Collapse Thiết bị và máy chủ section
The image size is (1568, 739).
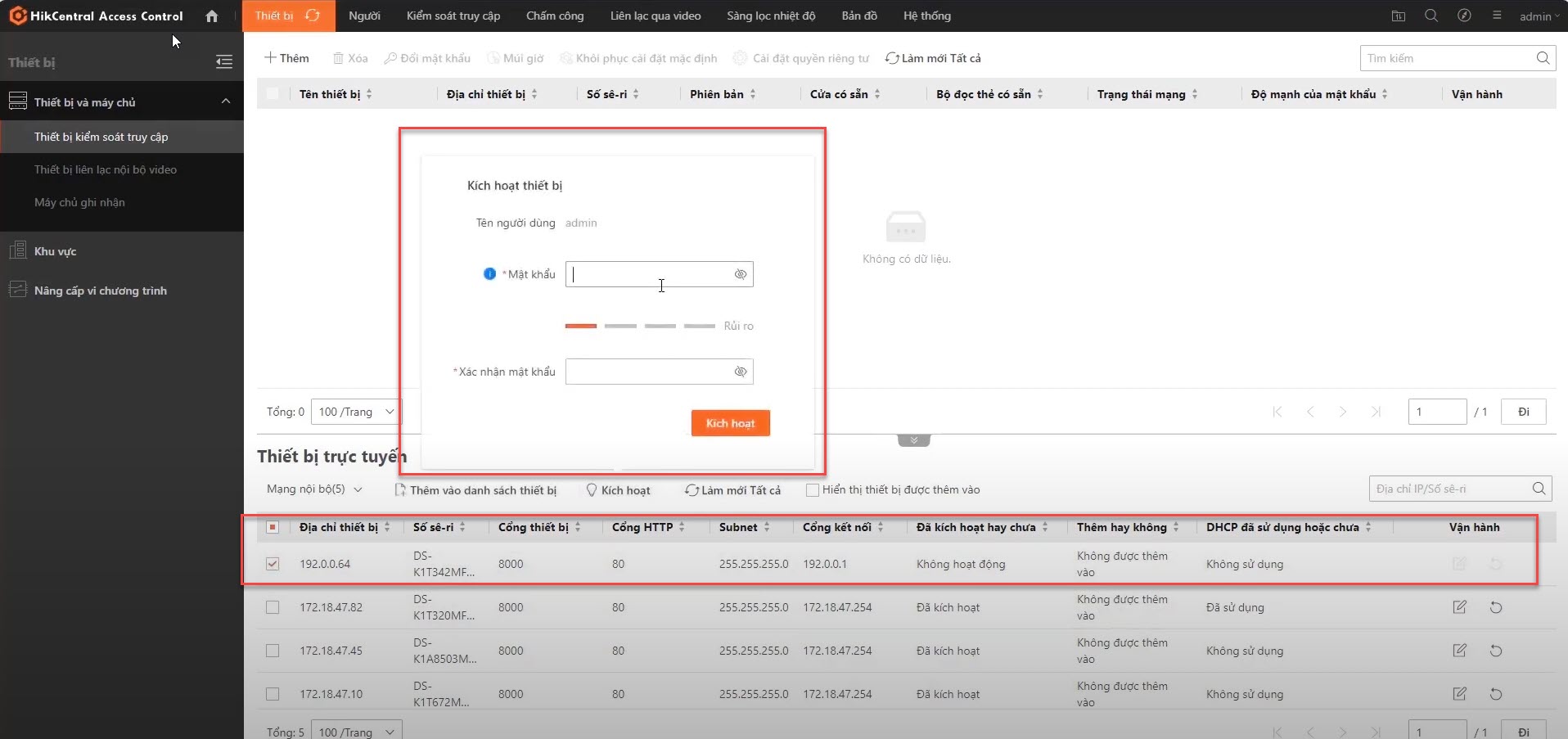pos(226,101)
